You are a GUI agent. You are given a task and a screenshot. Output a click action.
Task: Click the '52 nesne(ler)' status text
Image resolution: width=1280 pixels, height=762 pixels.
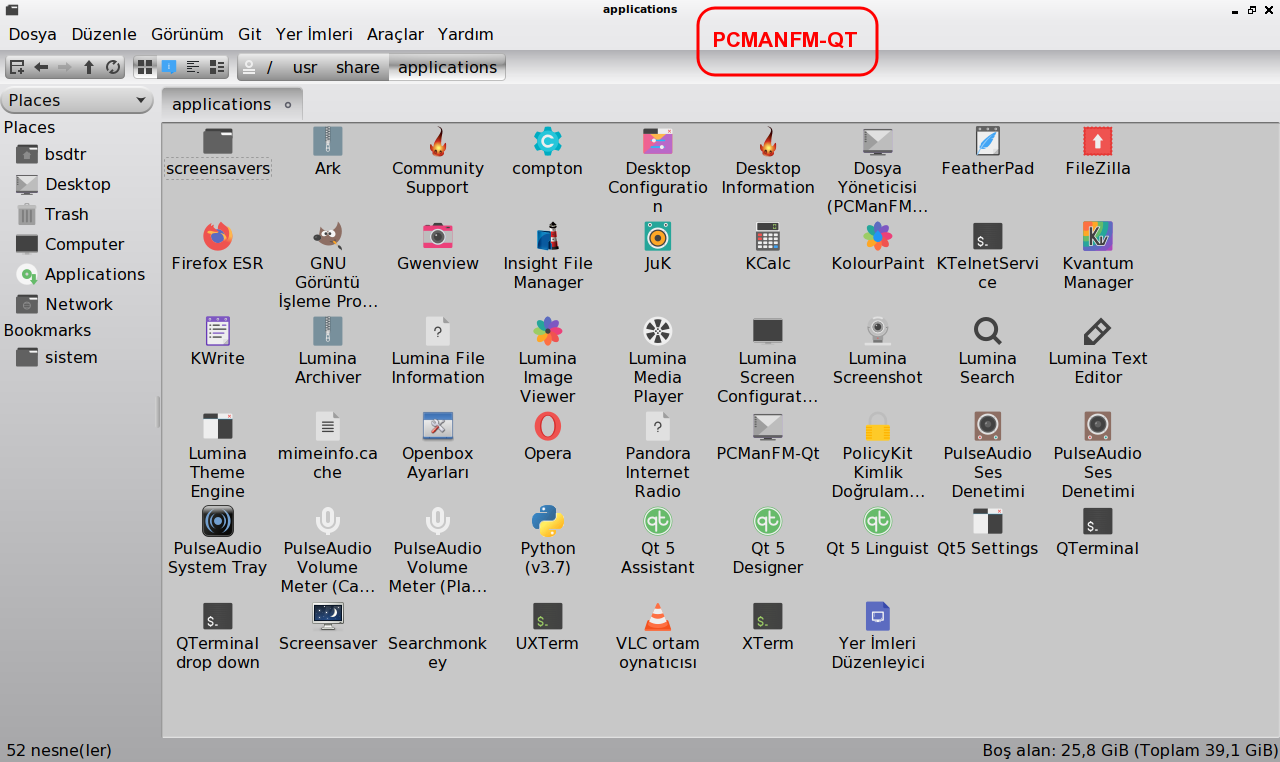point(59,750)
